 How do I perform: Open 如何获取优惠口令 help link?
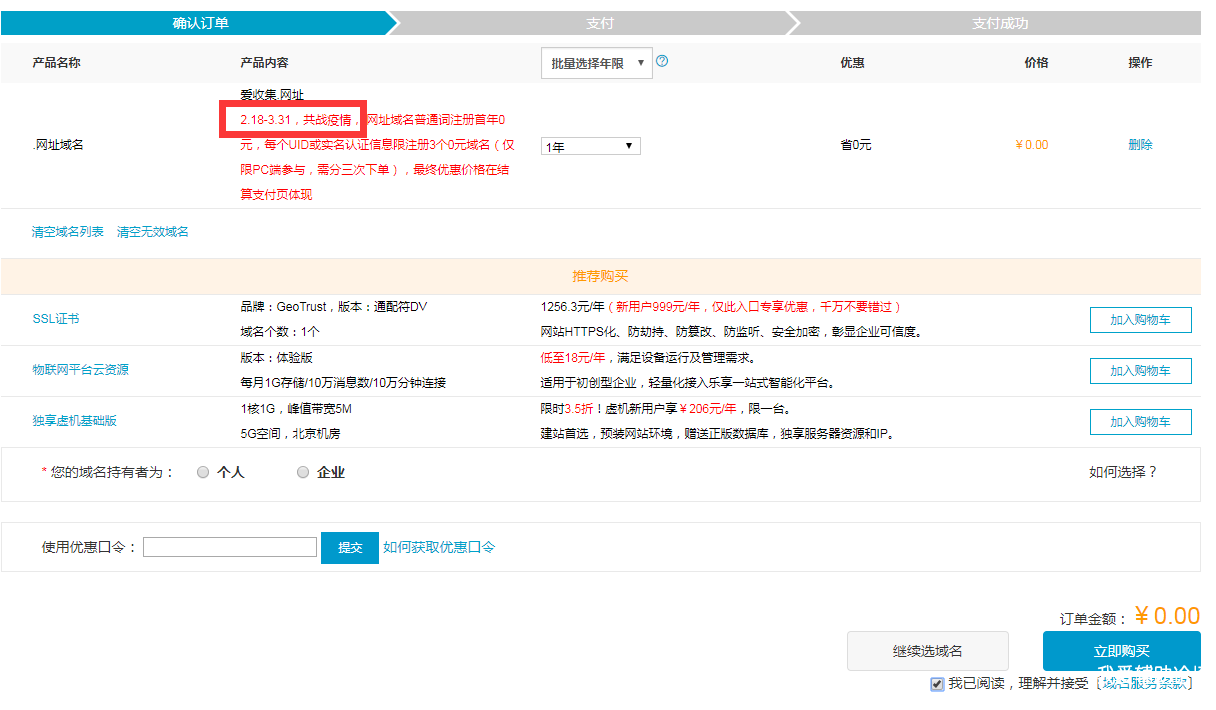pos(439,547)
